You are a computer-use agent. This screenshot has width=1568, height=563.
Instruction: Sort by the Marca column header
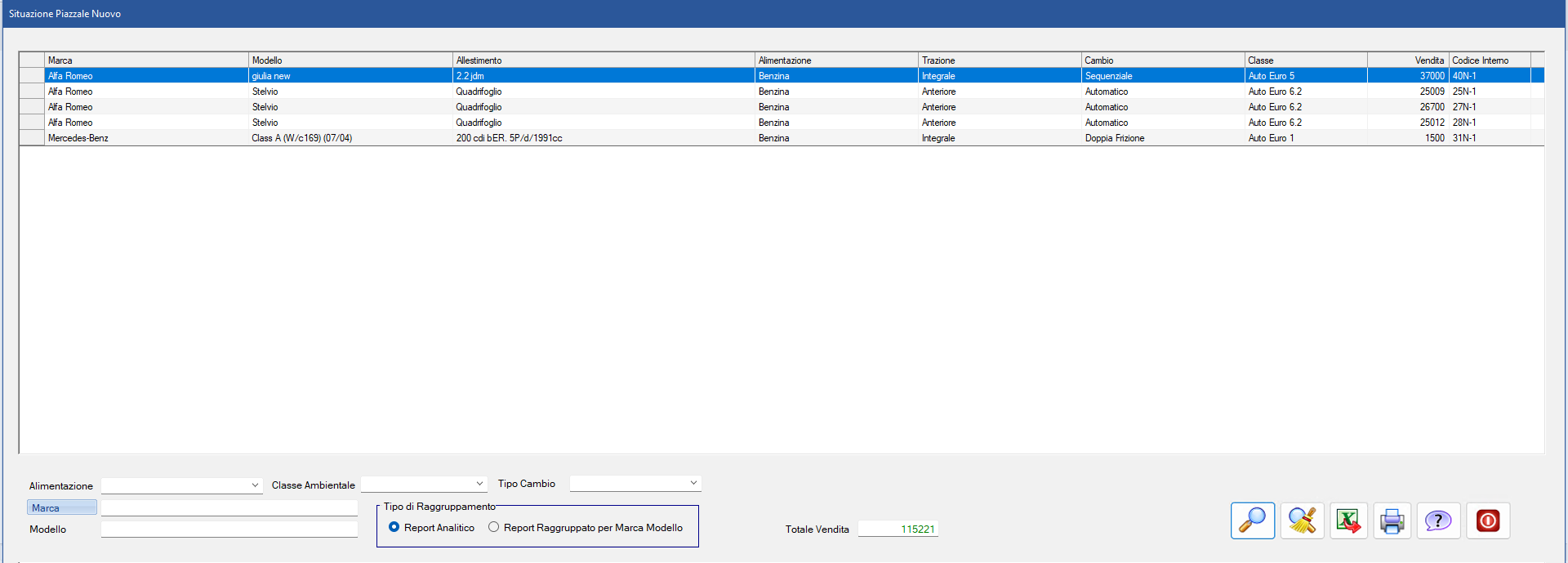[x=145, y=60]
